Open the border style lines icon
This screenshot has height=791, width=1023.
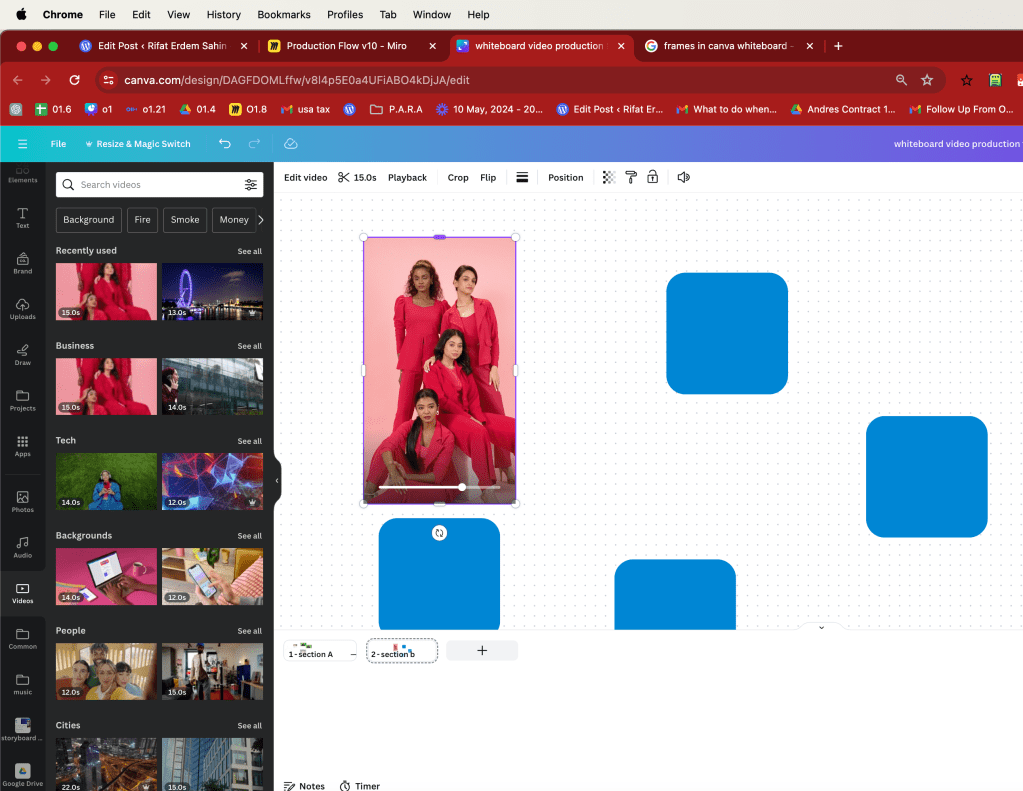point(522,178)
